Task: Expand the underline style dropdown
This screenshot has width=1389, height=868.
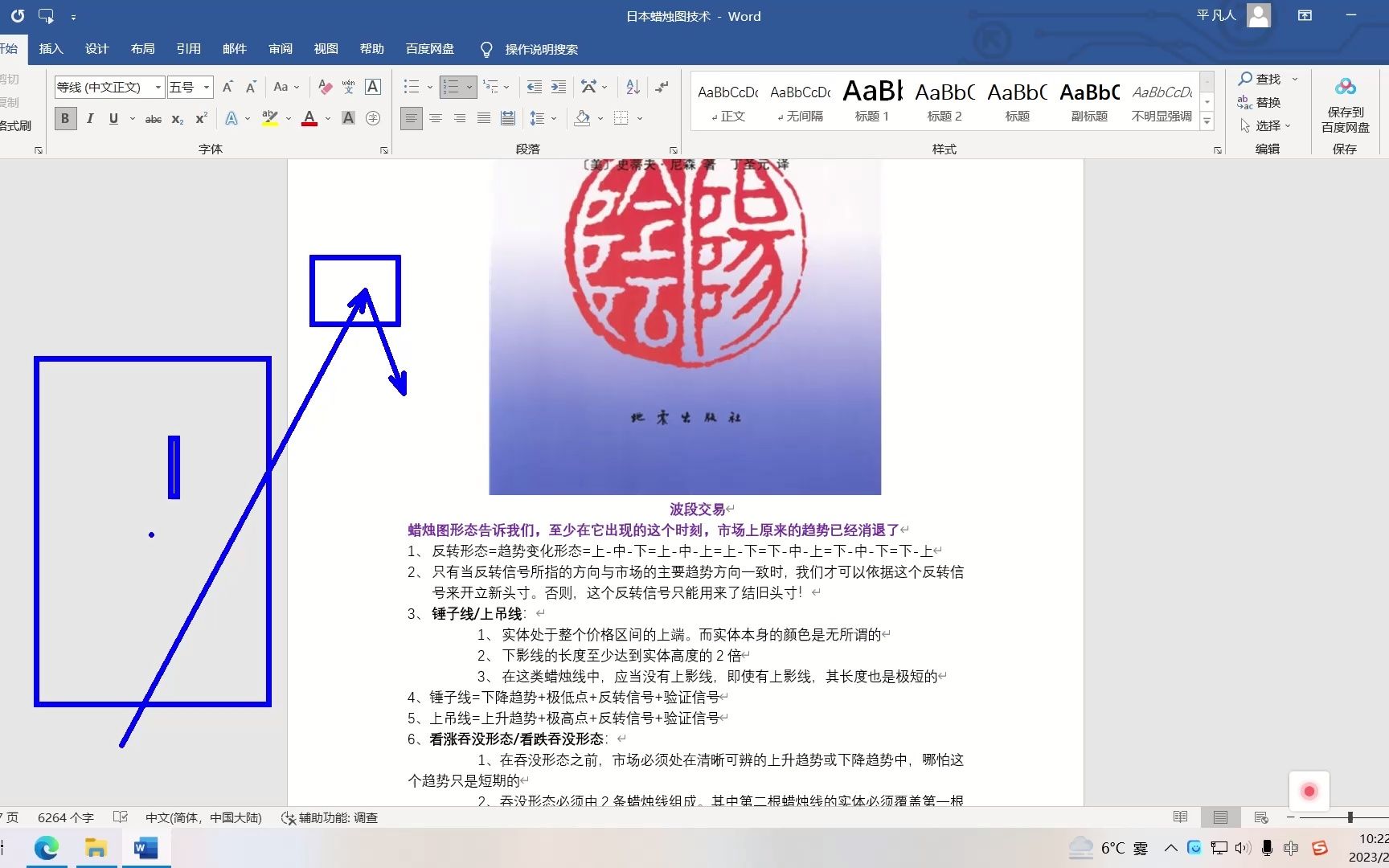Action: click(x=132, y=118)
